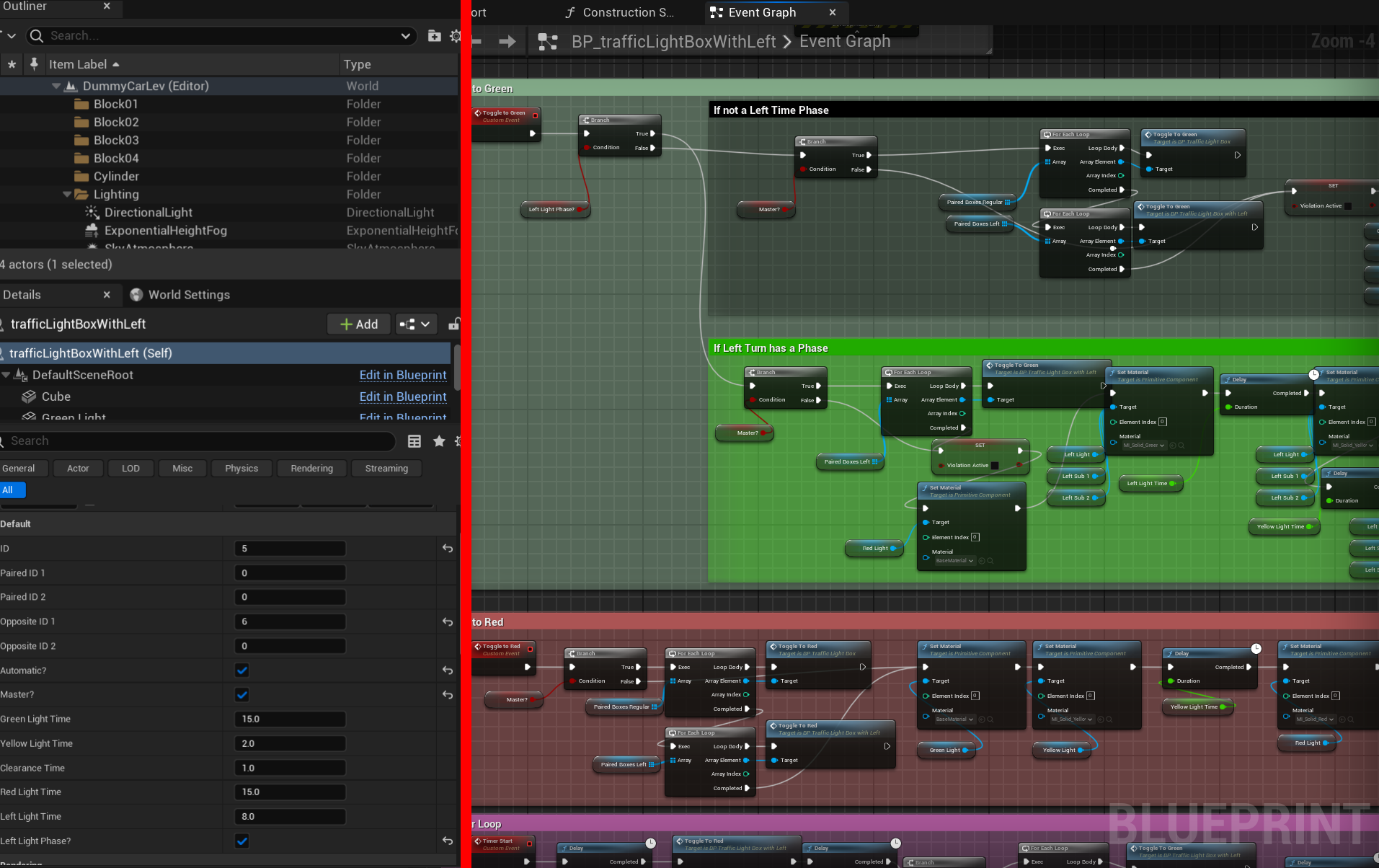Image resolution: width=1379 pixels, height=868 pixels.
Task: Open the Outliner settings gear icon
Action: point(455,35)
